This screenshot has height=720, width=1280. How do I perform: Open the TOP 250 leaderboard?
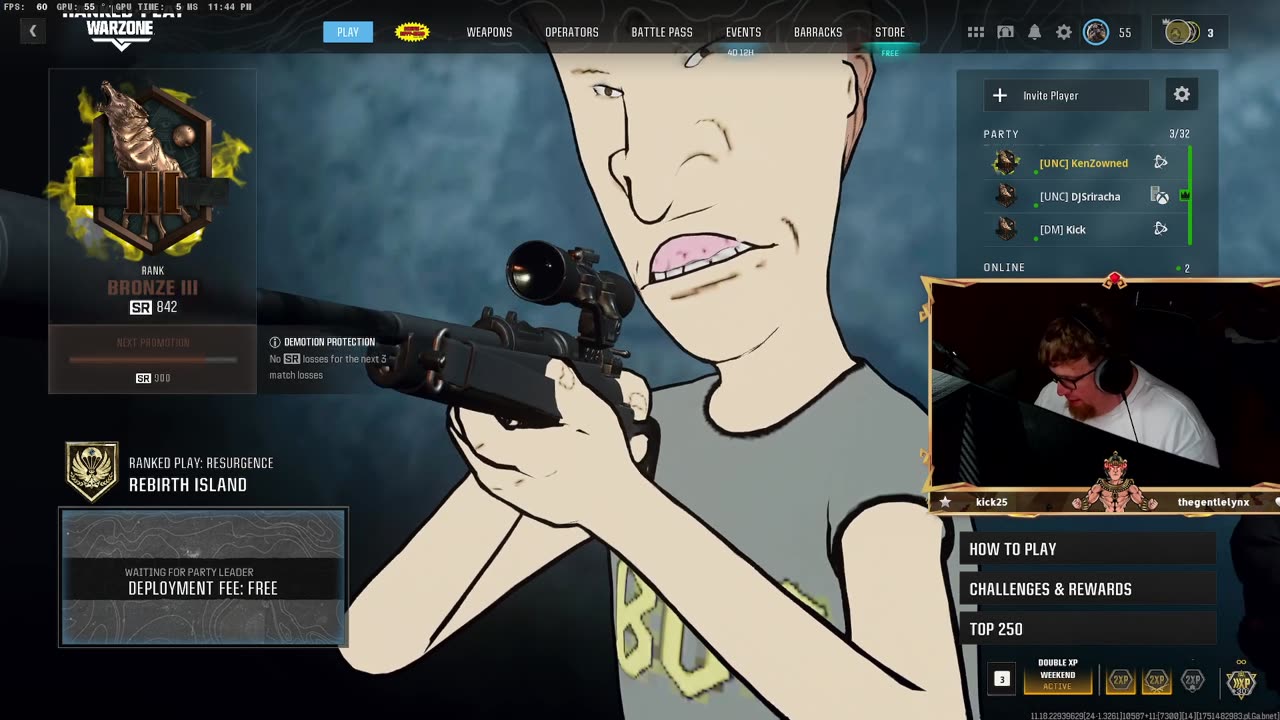[1087, 629]
